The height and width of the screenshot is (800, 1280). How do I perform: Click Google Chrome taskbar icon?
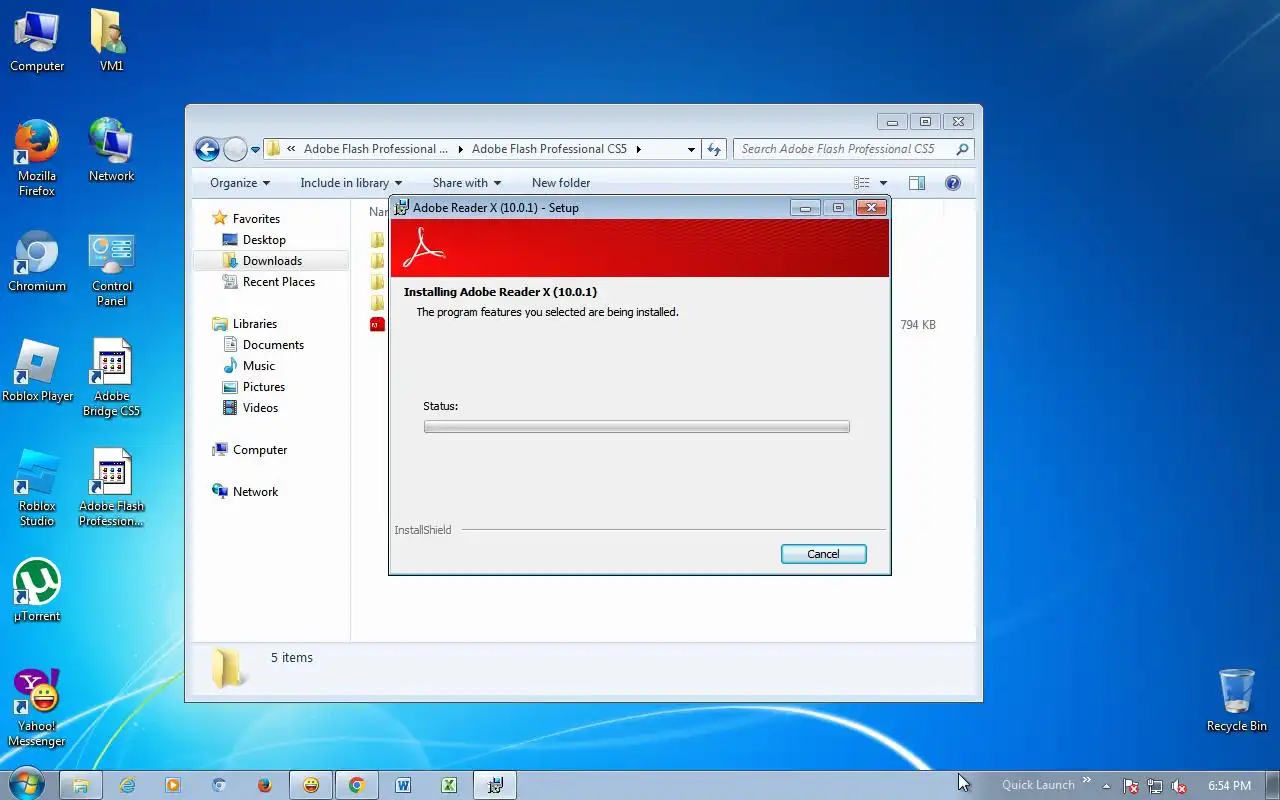pos(357,786)
